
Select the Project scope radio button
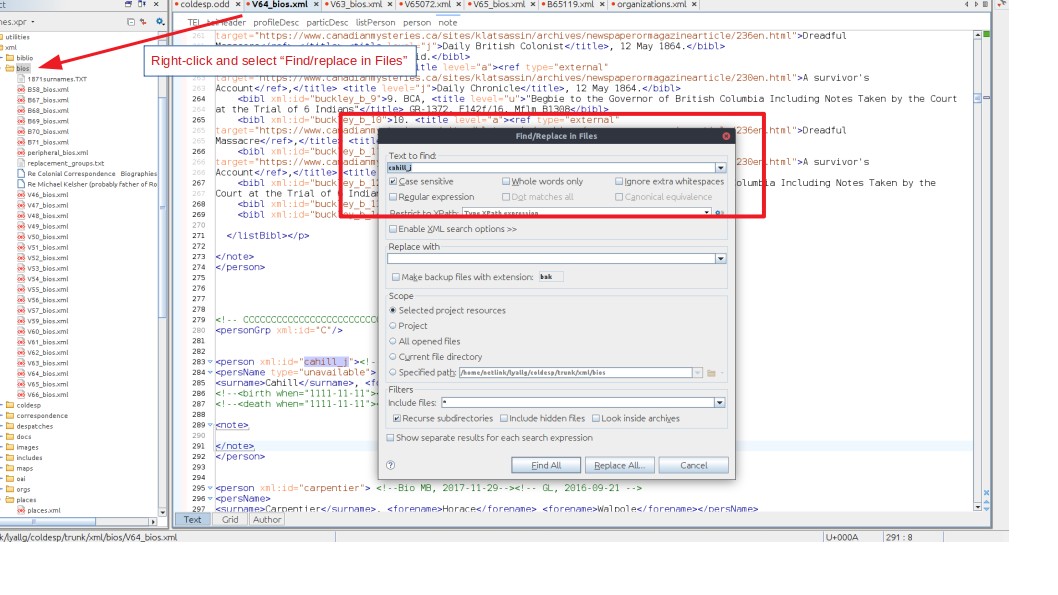tap(393, 326)
